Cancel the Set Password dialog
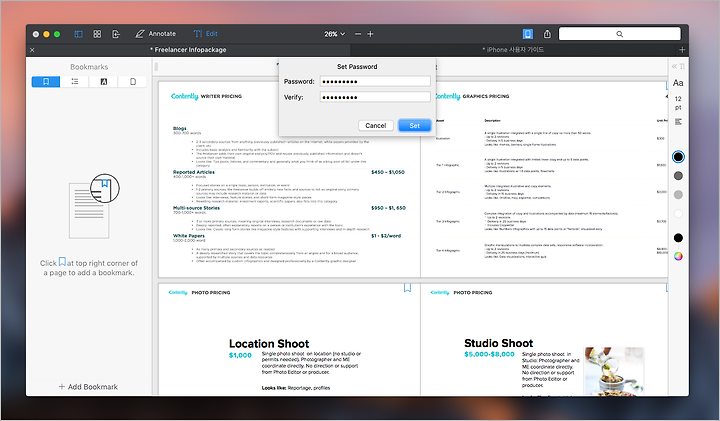This screenshot has height=421, width=720. tap(376, 125)
